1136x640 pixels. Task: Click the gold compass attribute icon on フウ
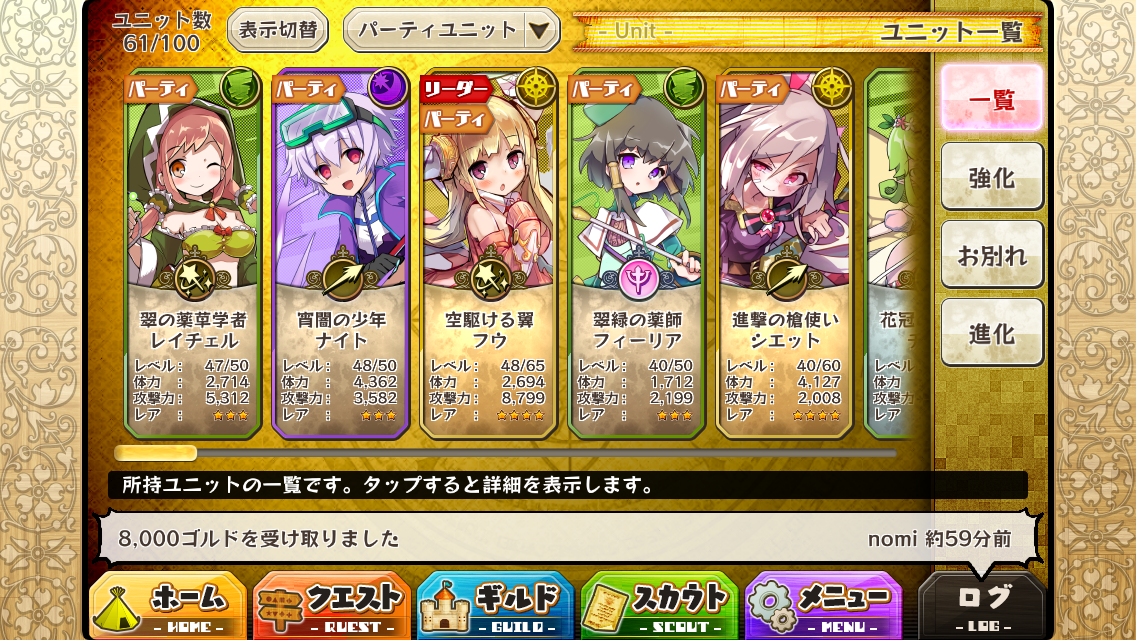tap(535, 88)
